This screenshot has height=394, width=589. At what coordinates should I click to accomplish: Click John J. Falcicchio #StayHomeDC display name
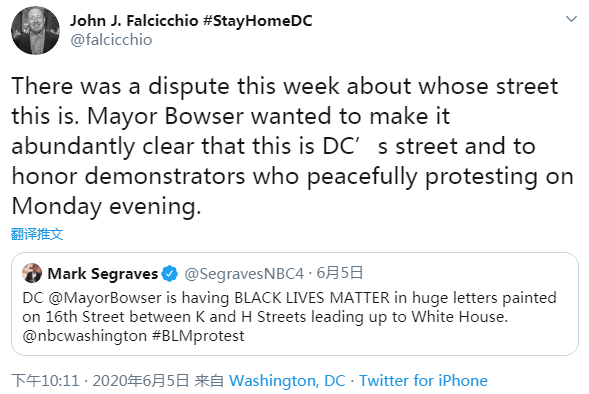coord(191,21)
